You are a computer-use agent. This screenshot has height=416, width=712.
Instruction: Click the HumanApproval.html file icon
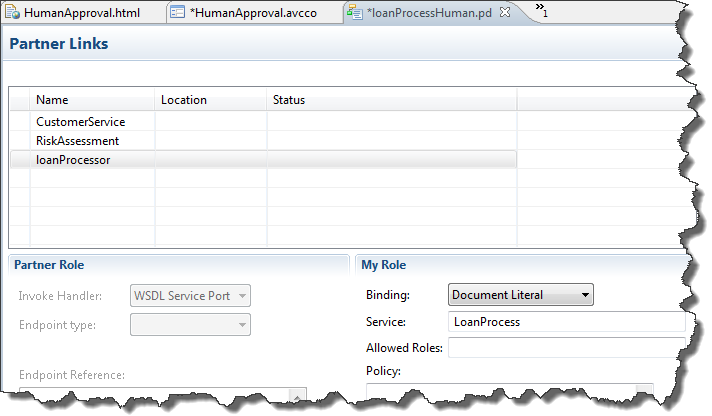click(12, 14)
